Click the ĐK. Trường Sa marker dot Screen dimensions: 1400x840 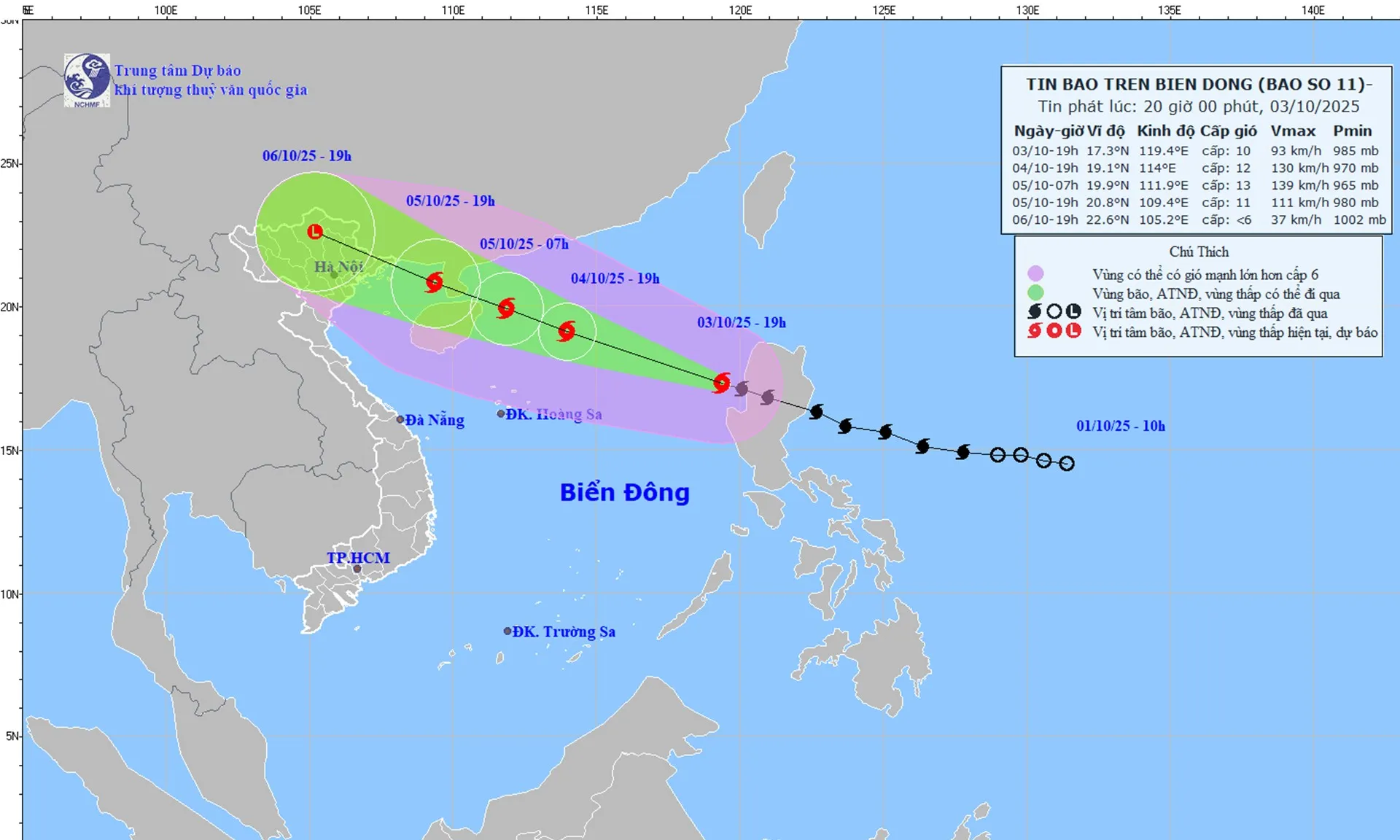coord(507,631)
